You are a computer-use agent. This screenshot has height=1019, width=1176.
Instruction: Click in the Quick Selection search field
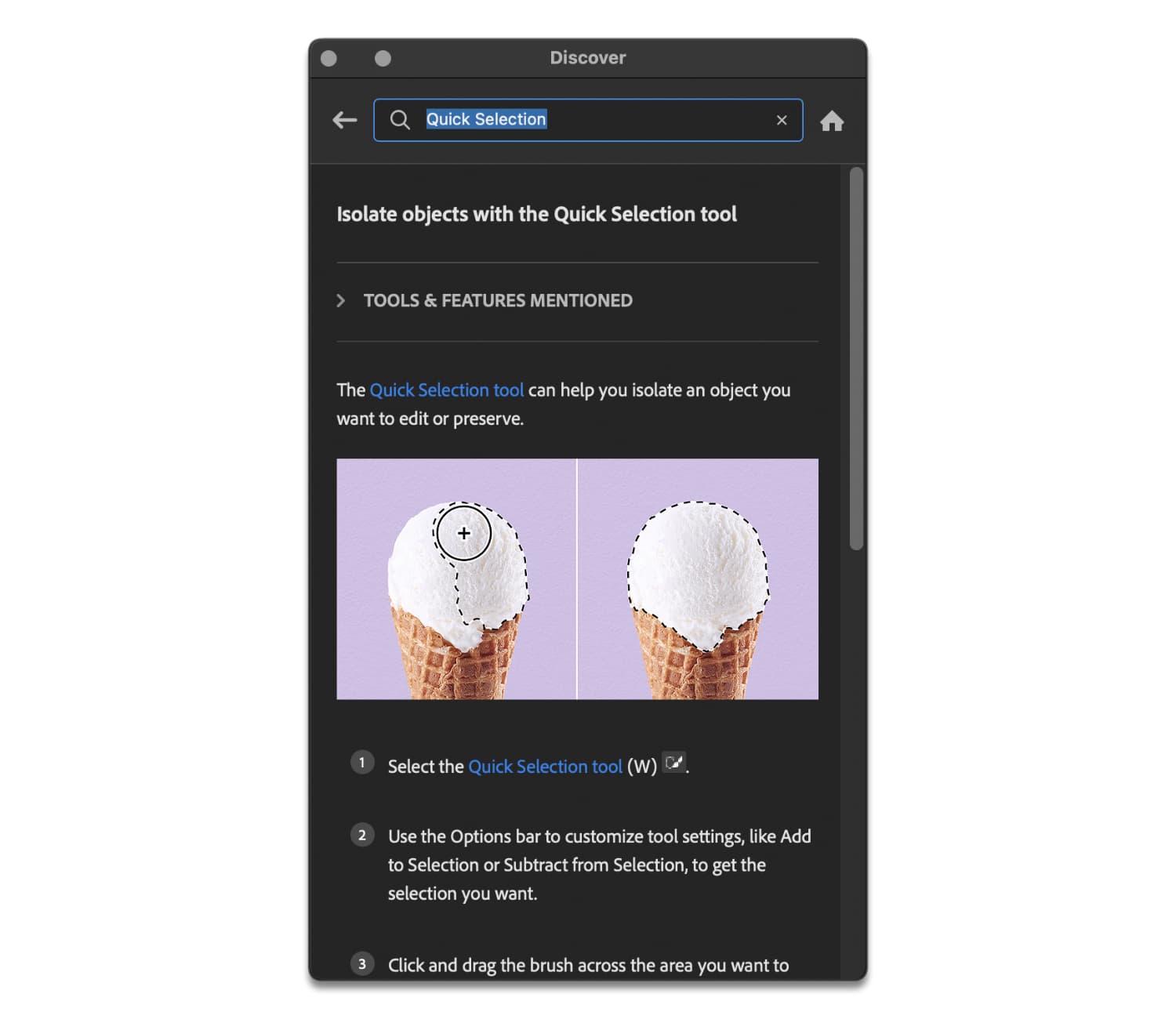tap(588, 120)
